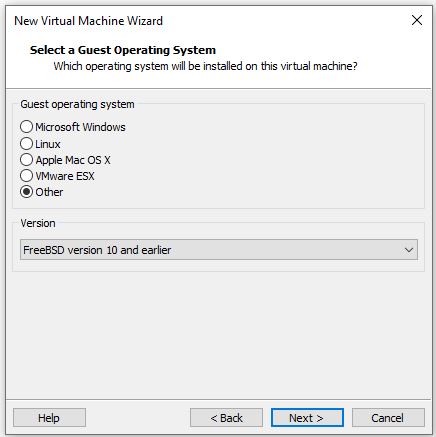Click the Version group label

coord(38,223)
